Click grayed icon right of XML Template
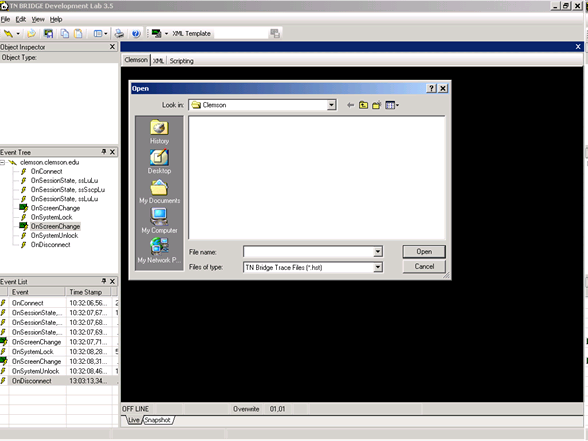The height and width of the screenshot is (441, 588). pyautogui.click(x=275, y=34)
